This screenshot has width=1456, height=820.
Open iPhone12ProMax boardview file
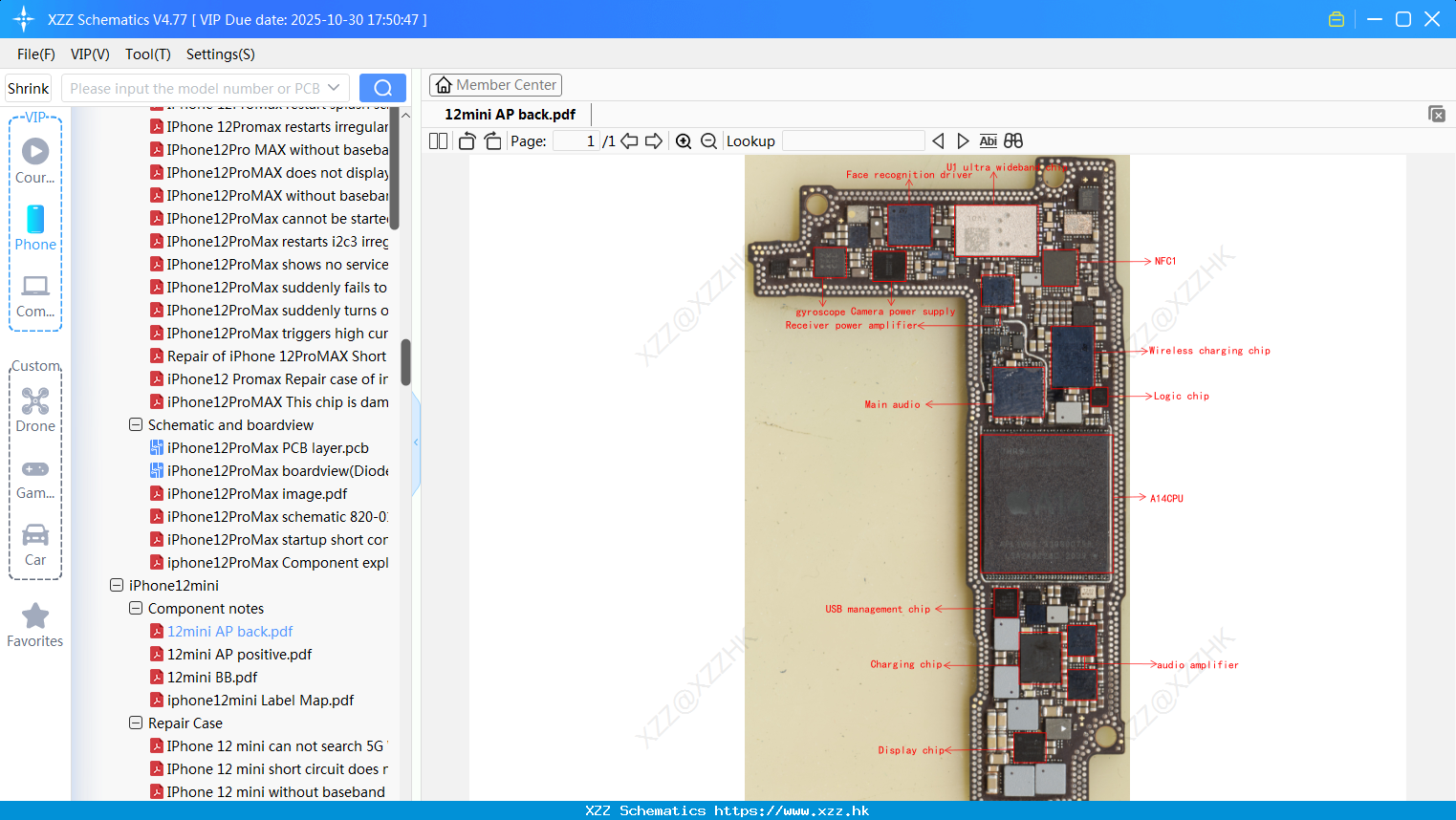pos(277,470)
